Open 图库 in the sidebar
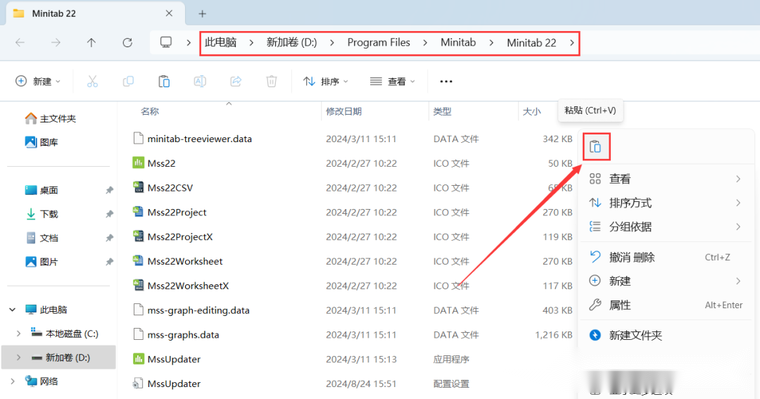 coord(42,142)
